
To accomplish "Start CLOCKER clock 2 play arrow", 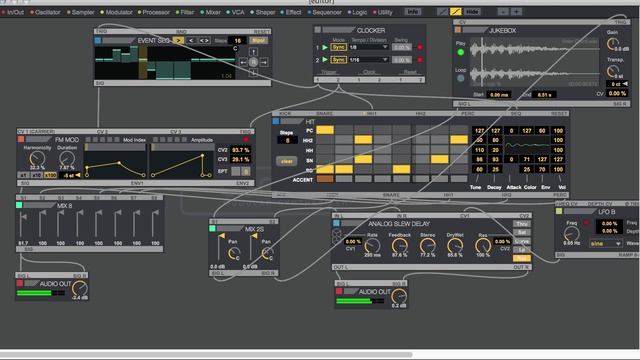I will click(x=325, y=60).
